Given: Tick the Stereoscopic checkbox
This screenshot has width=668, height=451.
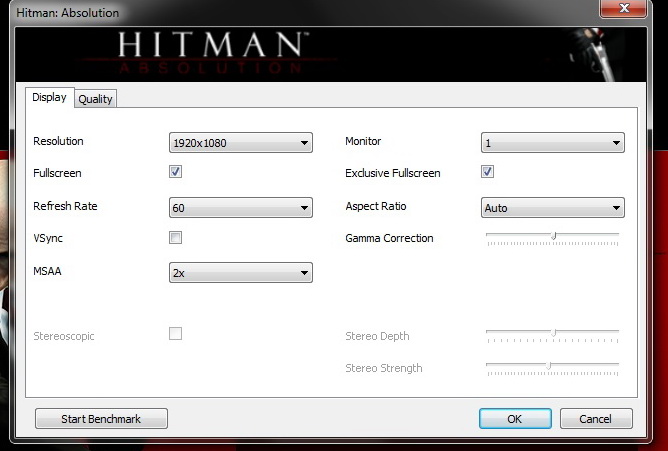Looking at the screenshot, I should 175,333.
